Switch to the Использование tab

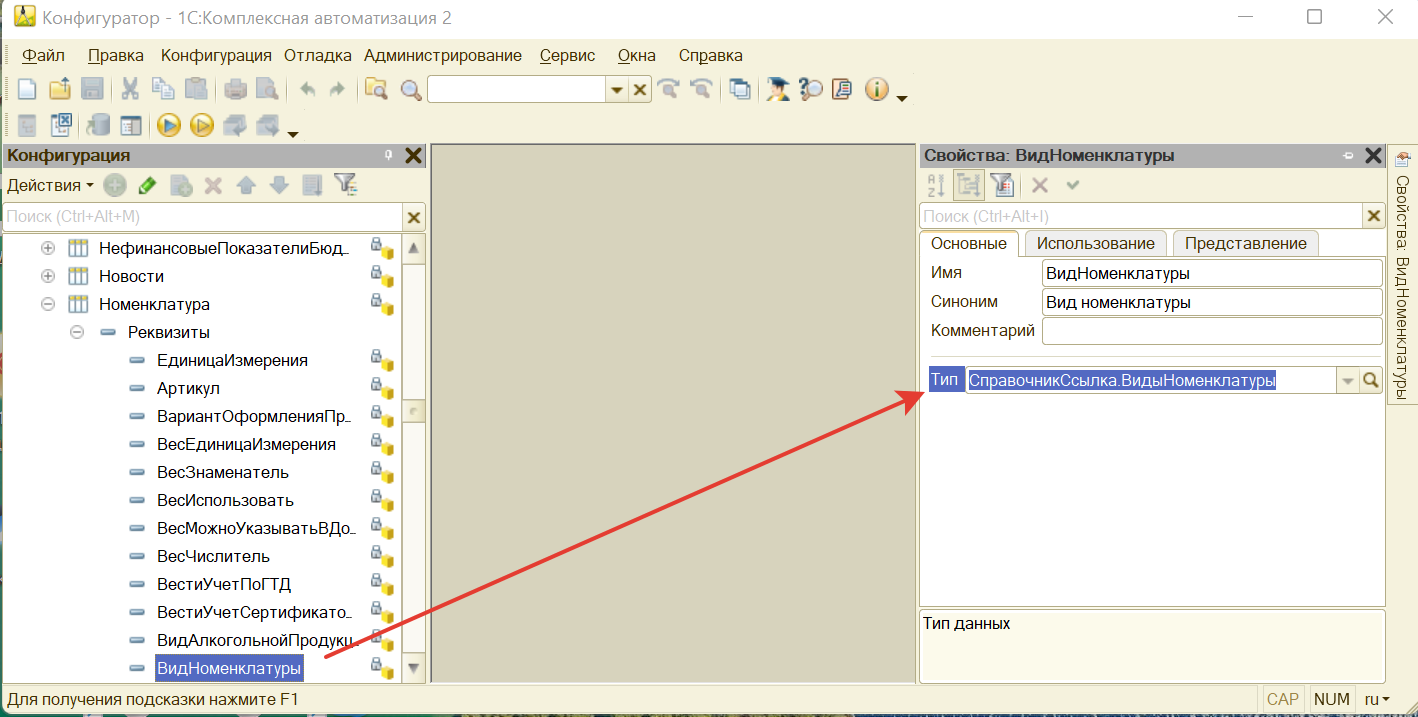point(1096,243)
